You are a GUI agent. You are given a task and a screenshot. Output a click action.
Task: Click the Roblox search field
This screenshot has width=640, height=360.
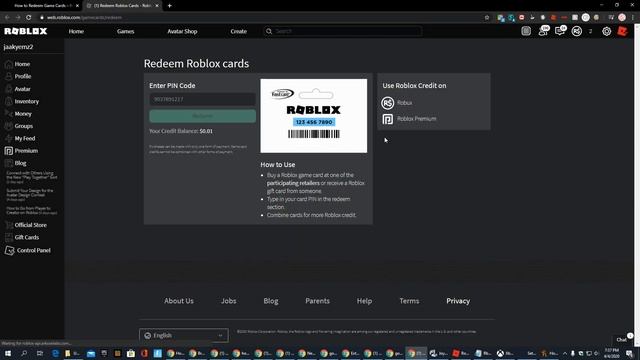pyautogui.click(x=343, y=31)
